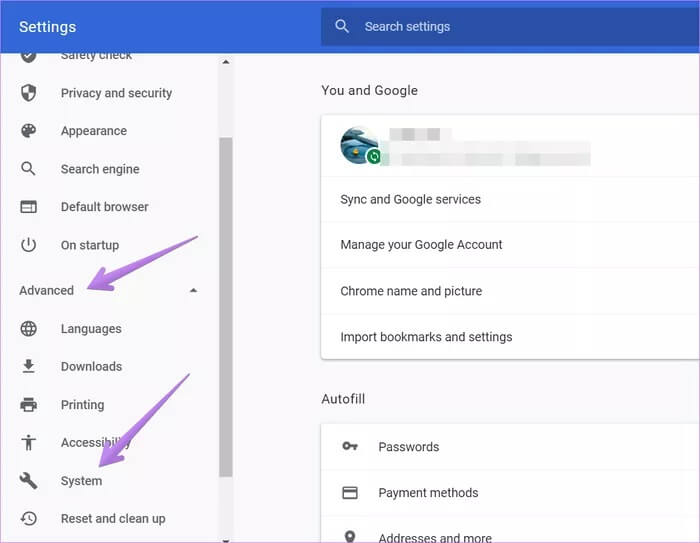Click the Reset and clean up history icon
Screen dimensions: 700x543
click(x=29, y=518)
